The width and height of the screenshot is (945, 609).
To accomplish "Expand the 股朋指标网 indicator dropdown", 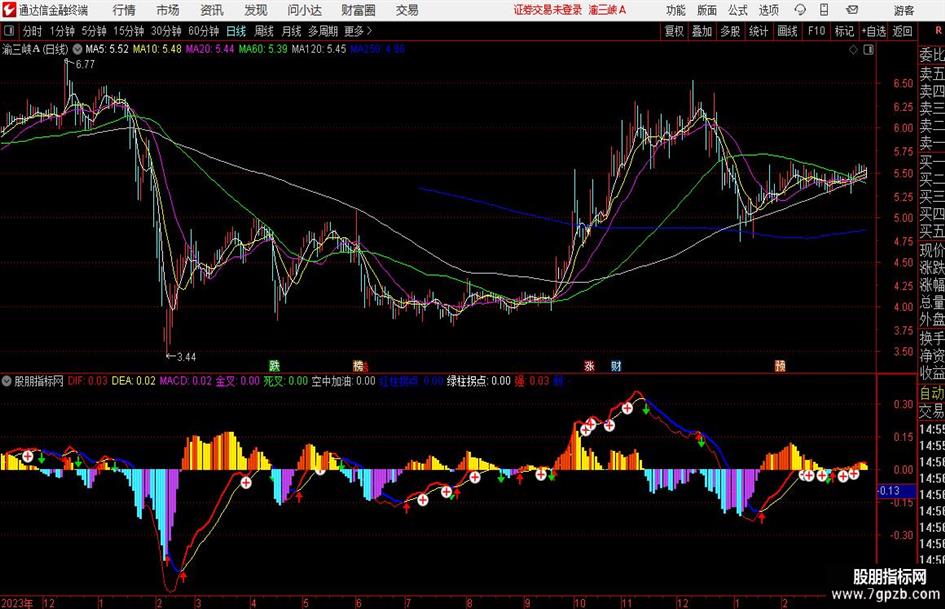I will (x=7, y=381).
